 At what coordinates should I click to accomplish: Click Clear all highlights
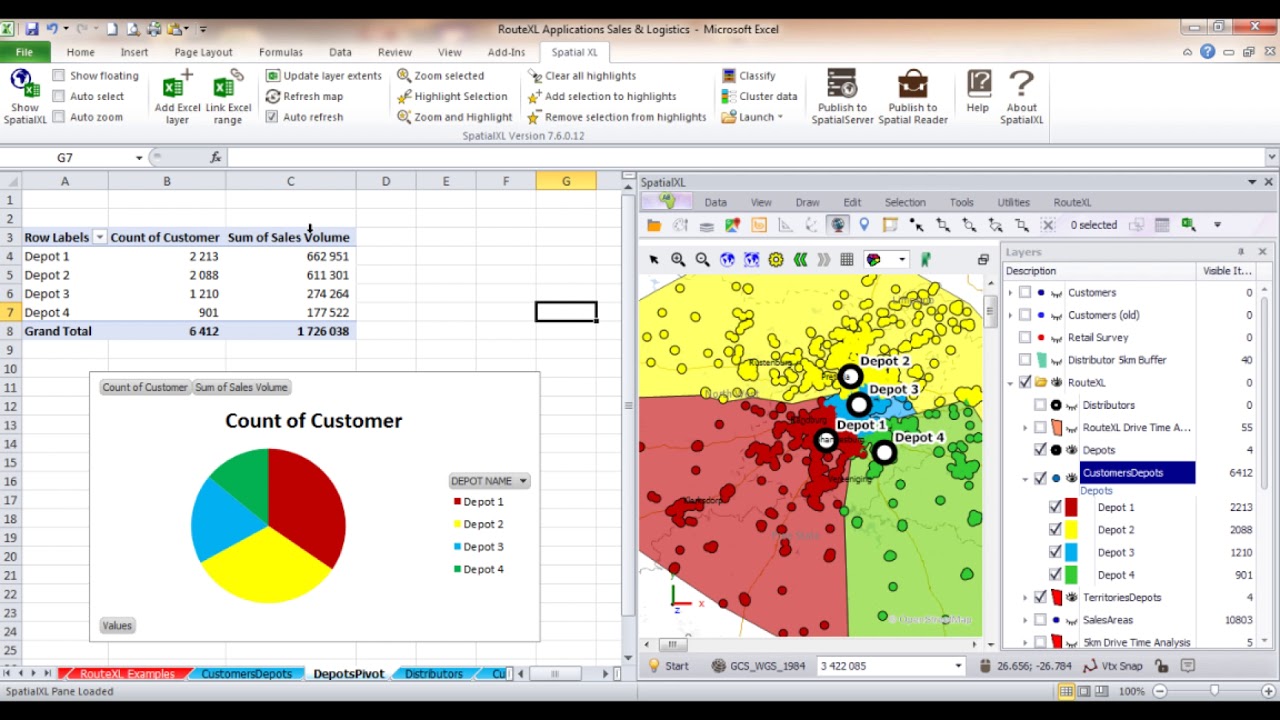581,75
